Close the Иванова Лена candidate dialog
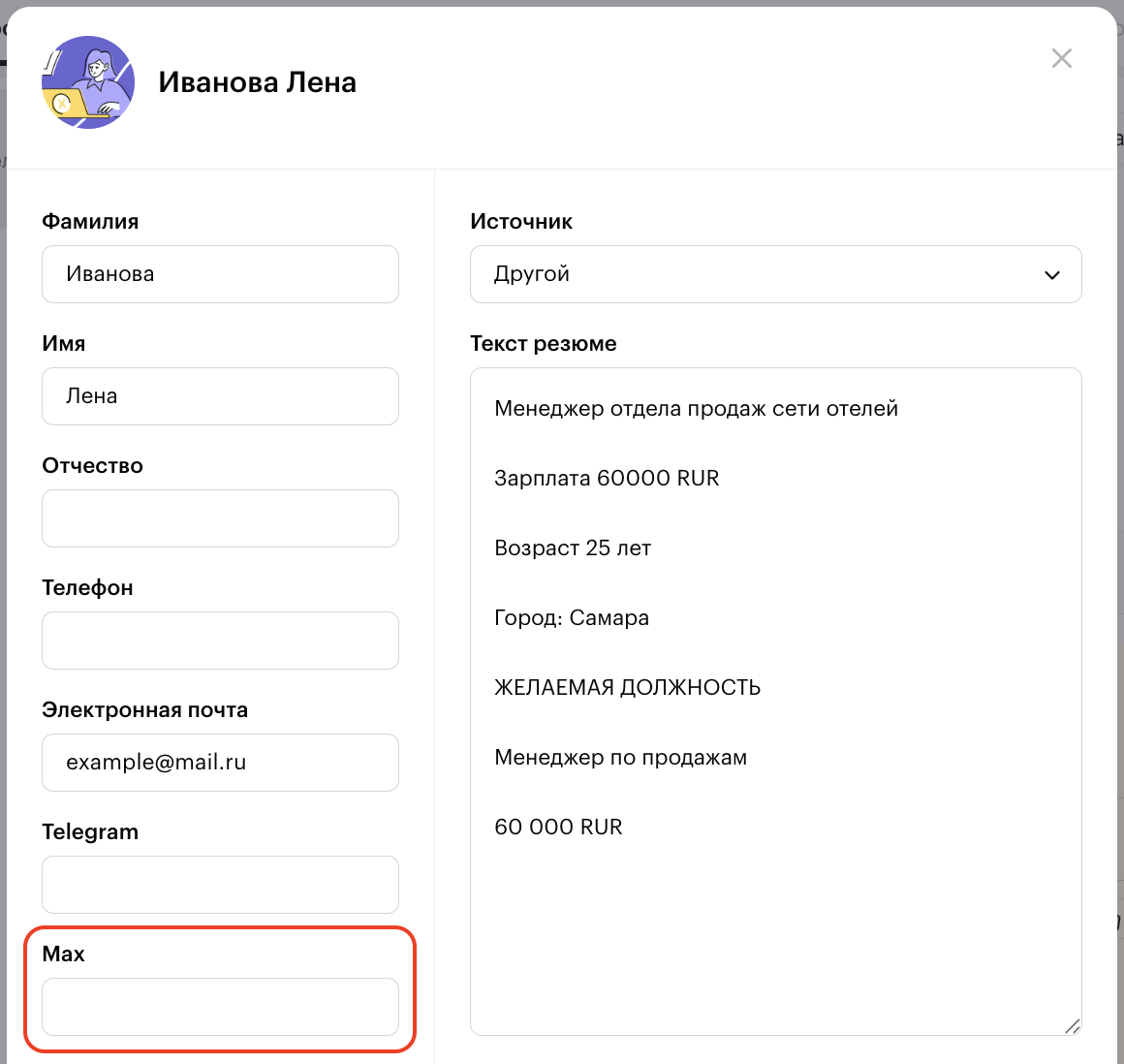This screenshot has width=1124, height=1064. (1062, 58)
